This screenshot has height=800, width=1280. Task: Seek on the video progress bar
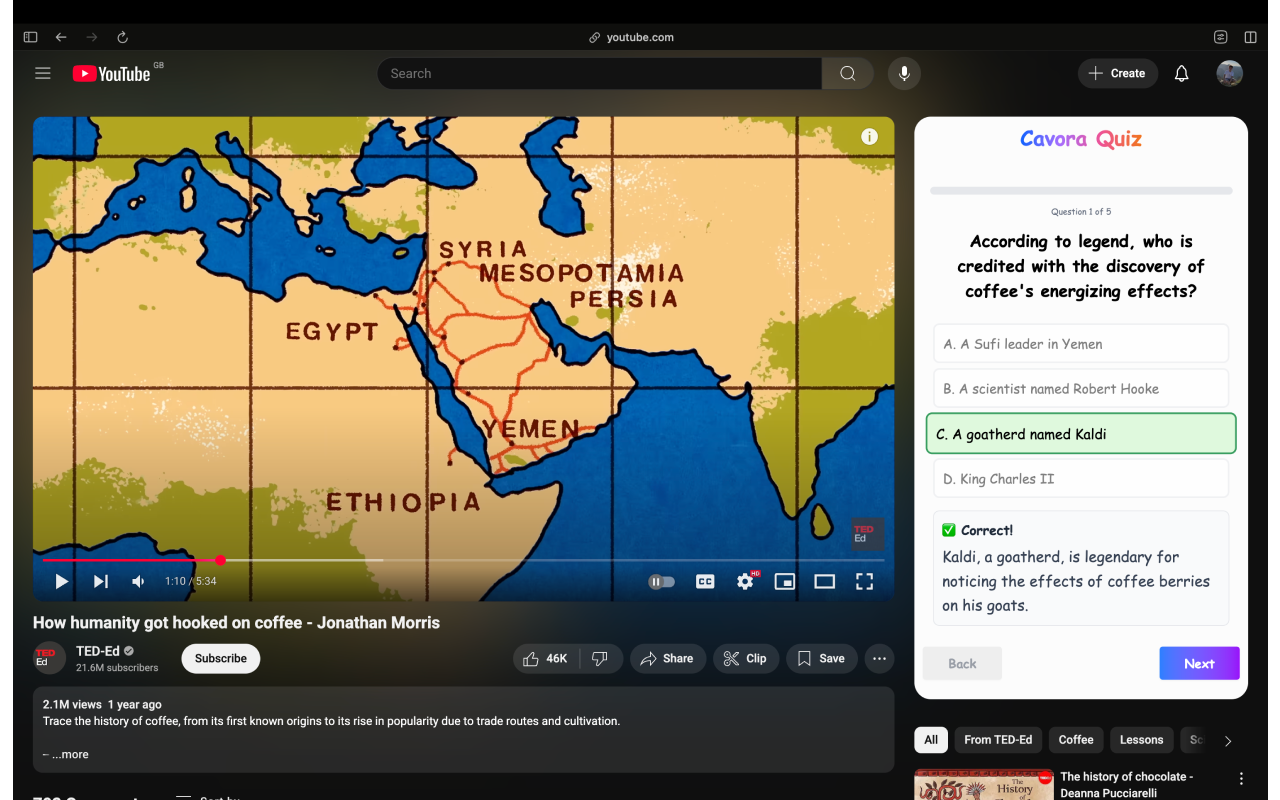[463, 560]
